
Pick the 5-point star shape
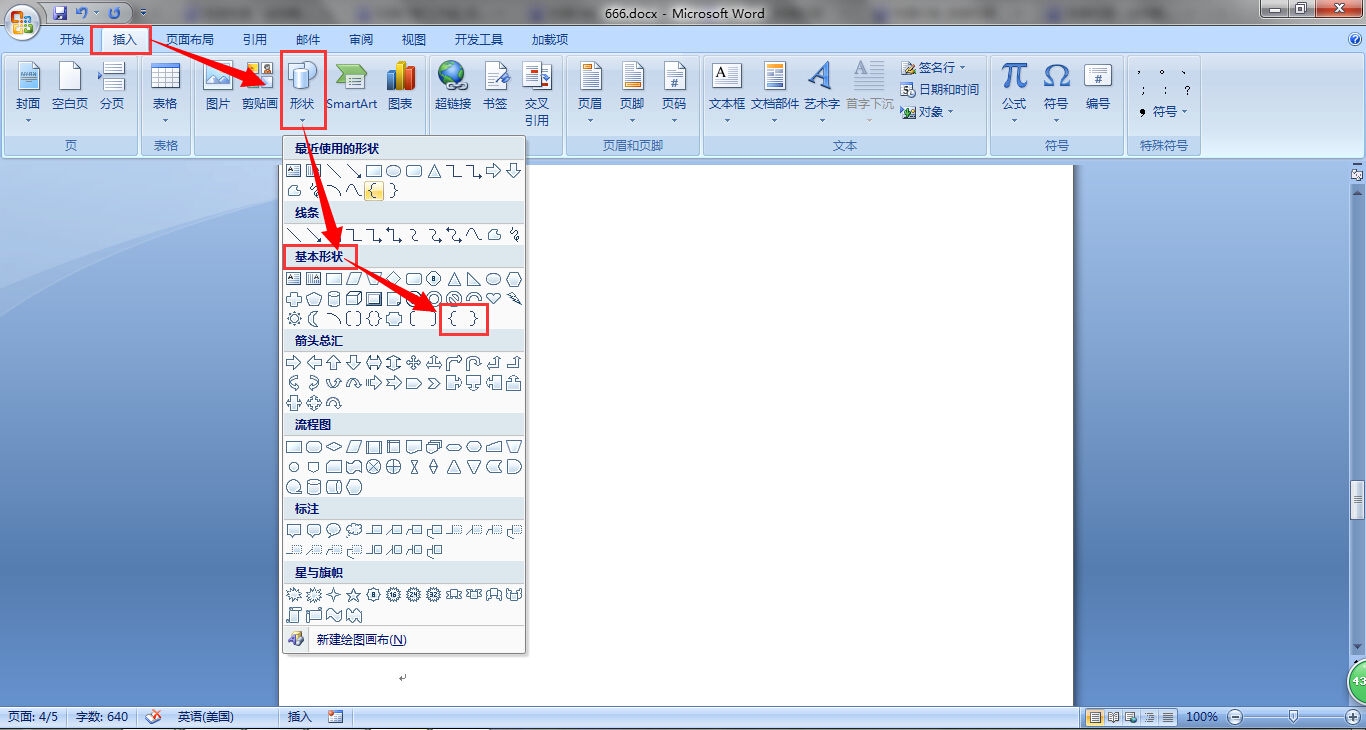[354, 595]
